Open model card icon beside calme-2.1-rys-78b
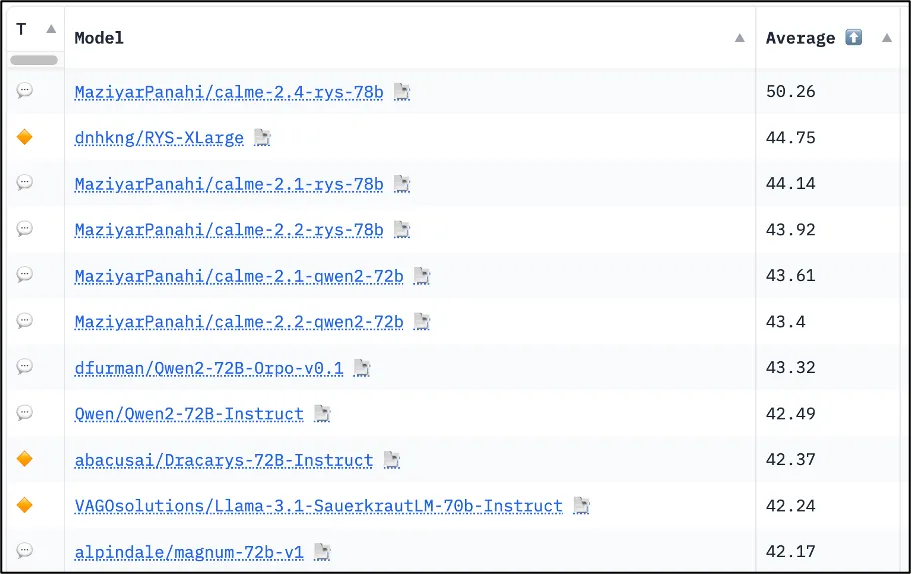Image resolution: width=912 pixels, height=574 pixels. point(402,184)
